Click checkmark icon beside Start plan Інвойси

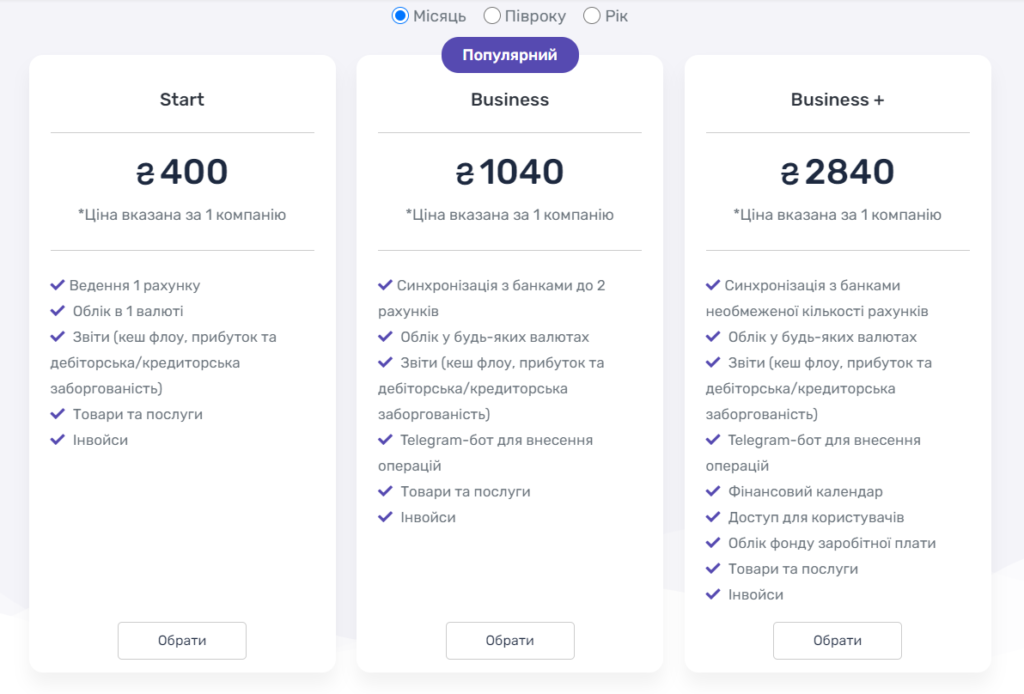click(x=58, y=440)
